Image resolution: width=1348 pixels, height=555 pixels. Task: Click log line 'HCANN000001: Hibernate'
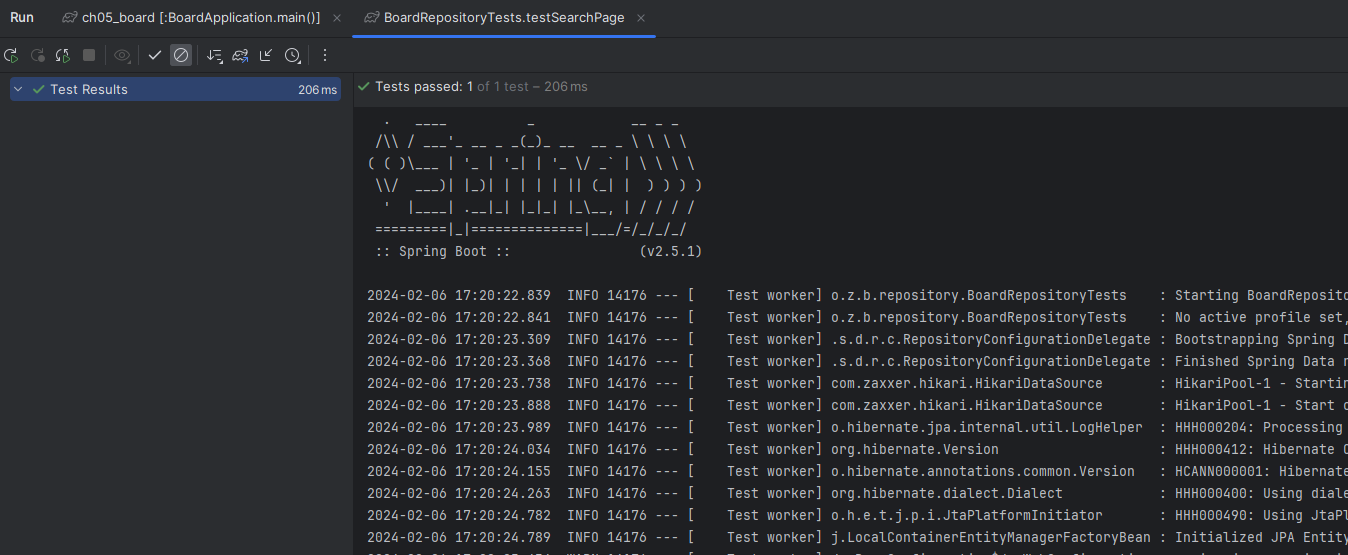point(857,471)
